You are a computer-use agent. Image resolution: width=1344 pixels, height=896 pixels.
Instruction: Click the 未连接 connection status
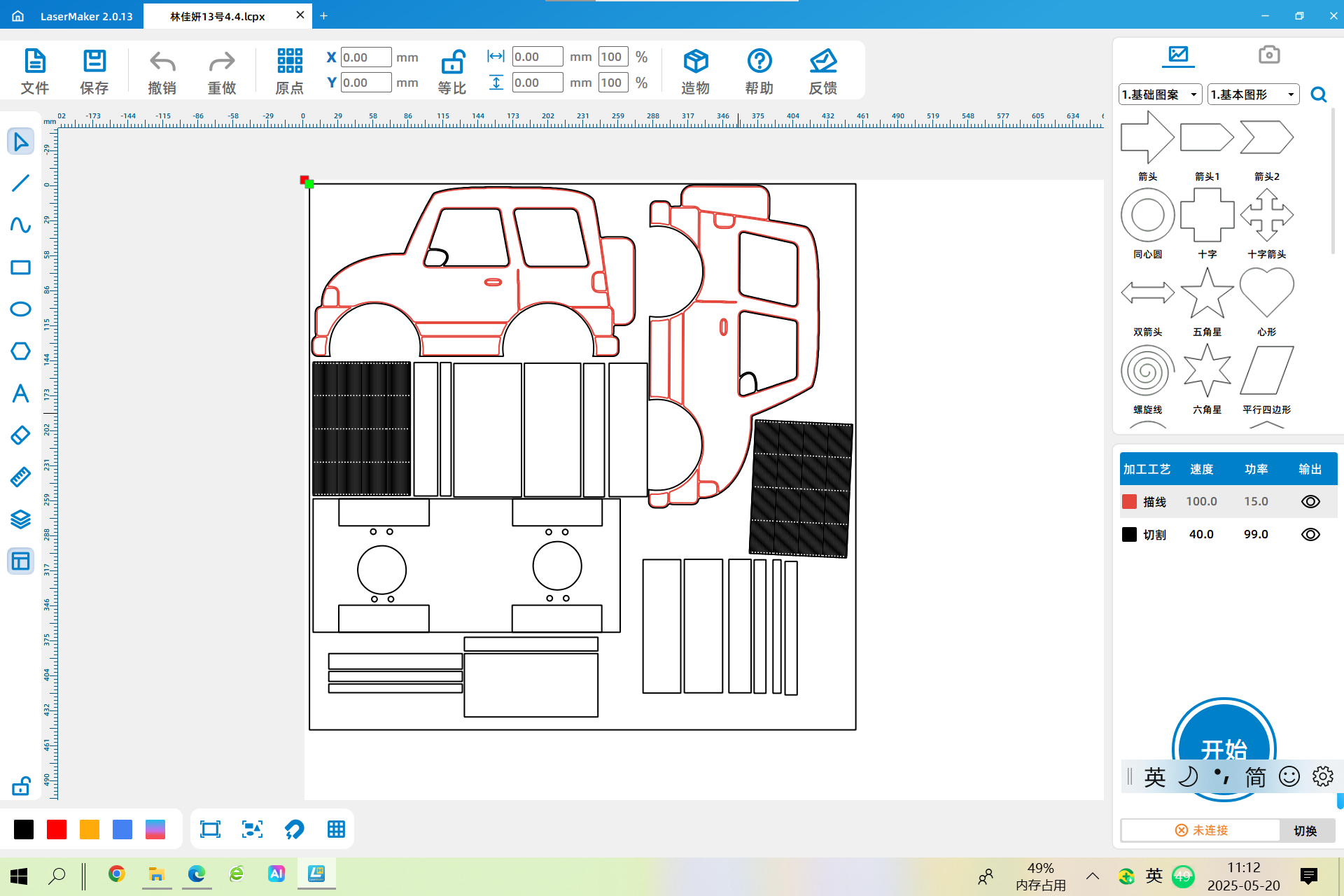pyautogui.click(x=1201, y=830)
